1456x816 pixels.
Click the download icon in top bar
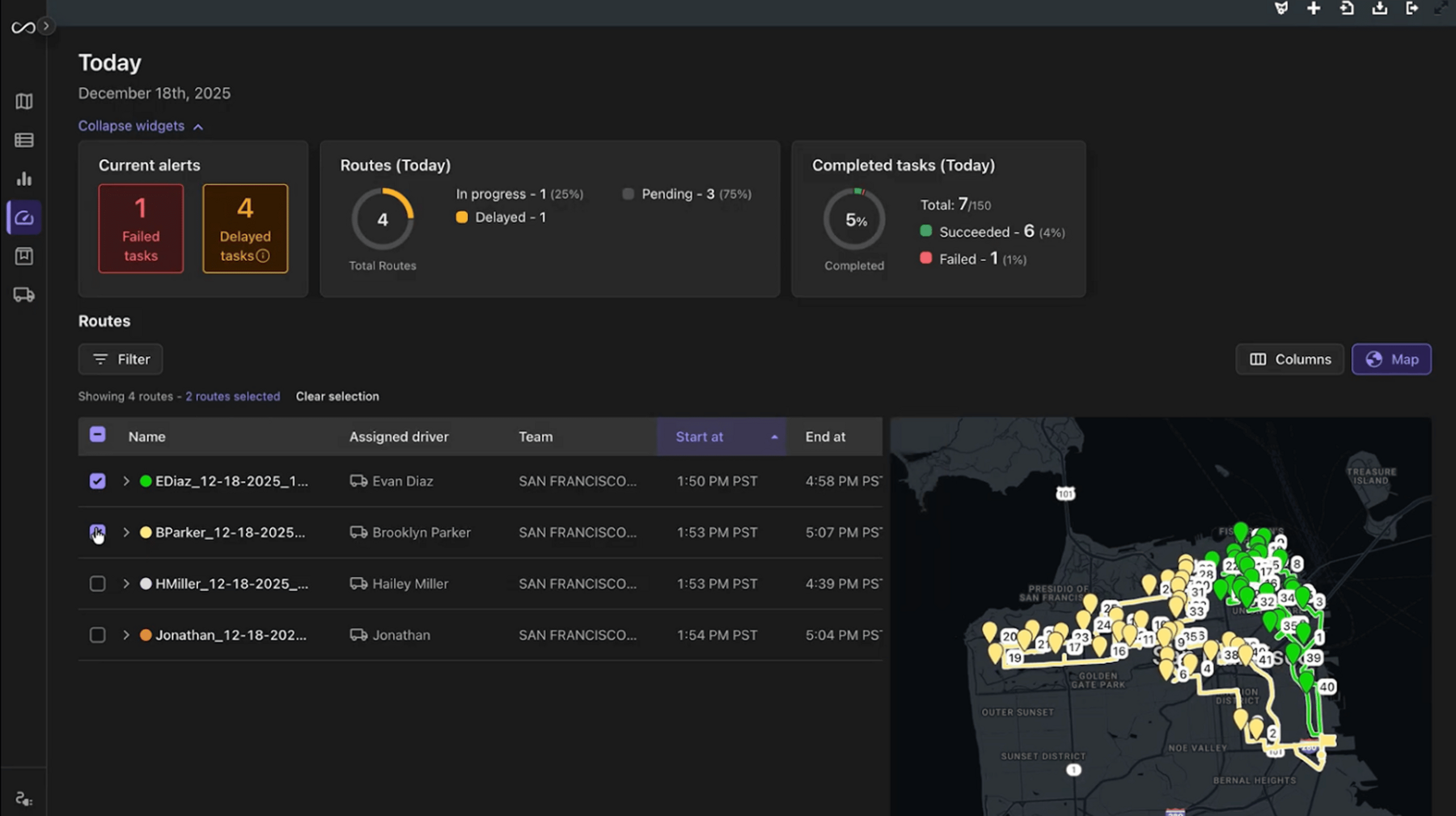click(1380, 8)
